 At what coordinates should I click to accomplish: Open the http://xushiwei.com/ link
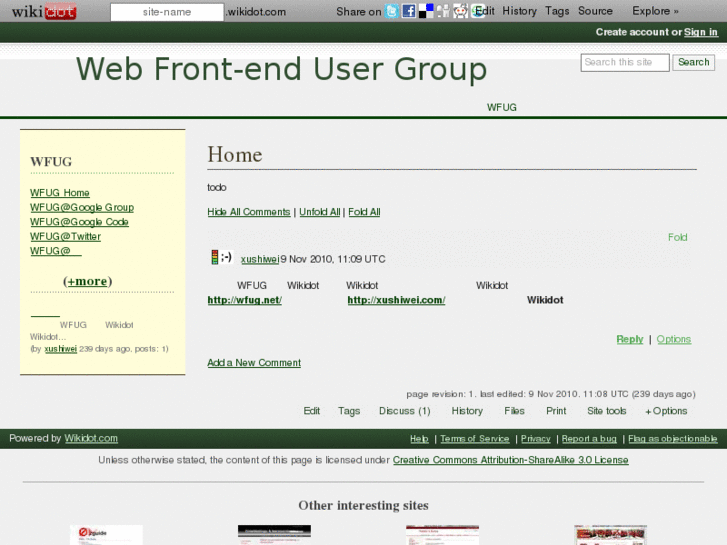coord(396,300)
